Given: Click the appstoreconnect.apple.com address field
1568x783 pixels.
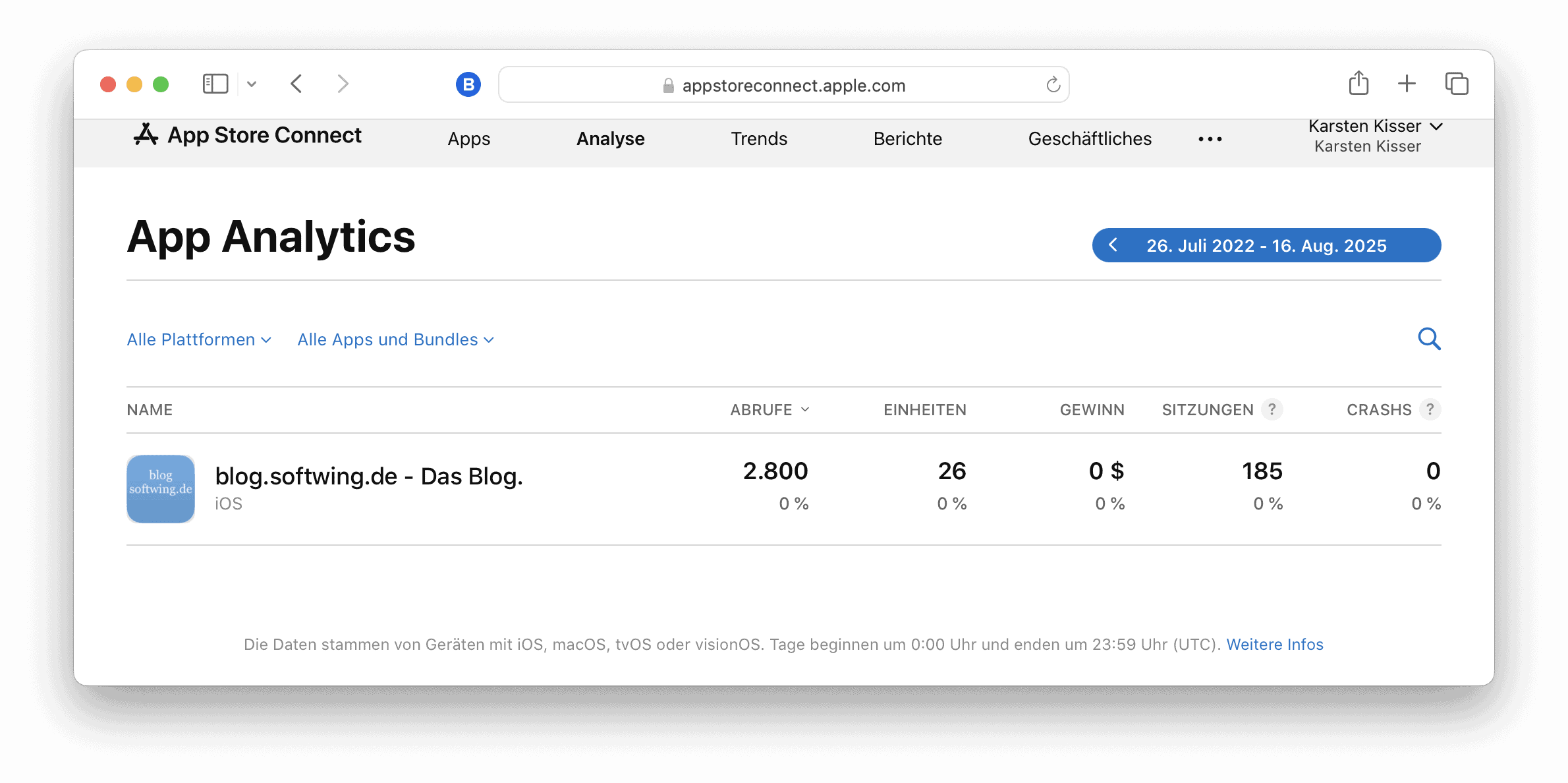Looking at the screenshot, I should 783,84.
